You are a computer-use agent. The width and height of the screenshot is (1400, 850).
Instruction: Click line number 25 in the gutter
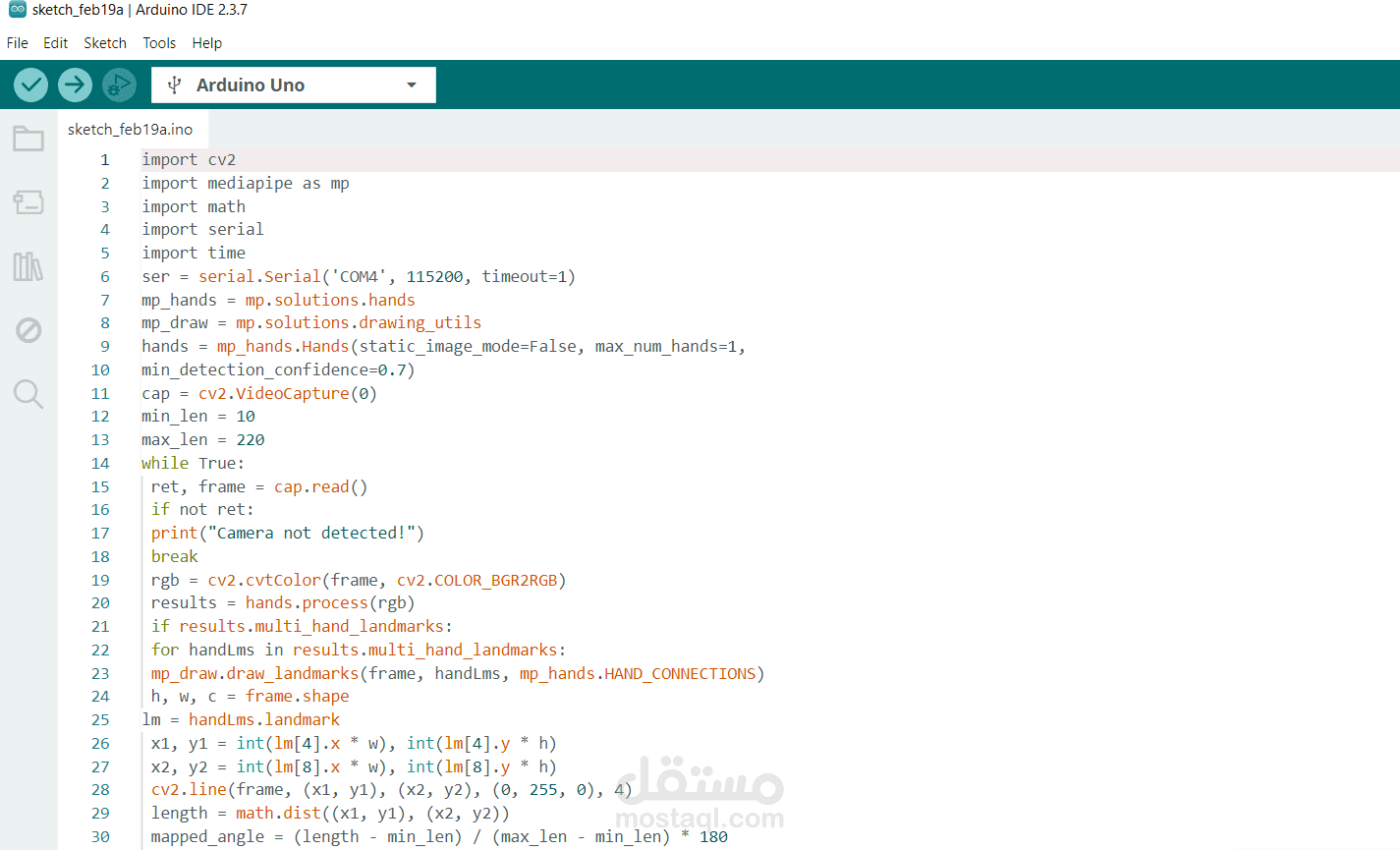point(100,720)
